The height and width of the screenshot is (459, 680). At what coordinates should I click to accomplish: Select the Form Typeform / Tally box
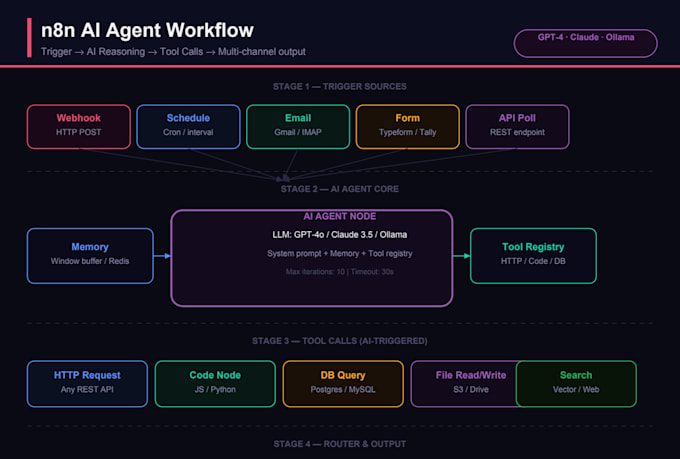[x=408, y=127]
